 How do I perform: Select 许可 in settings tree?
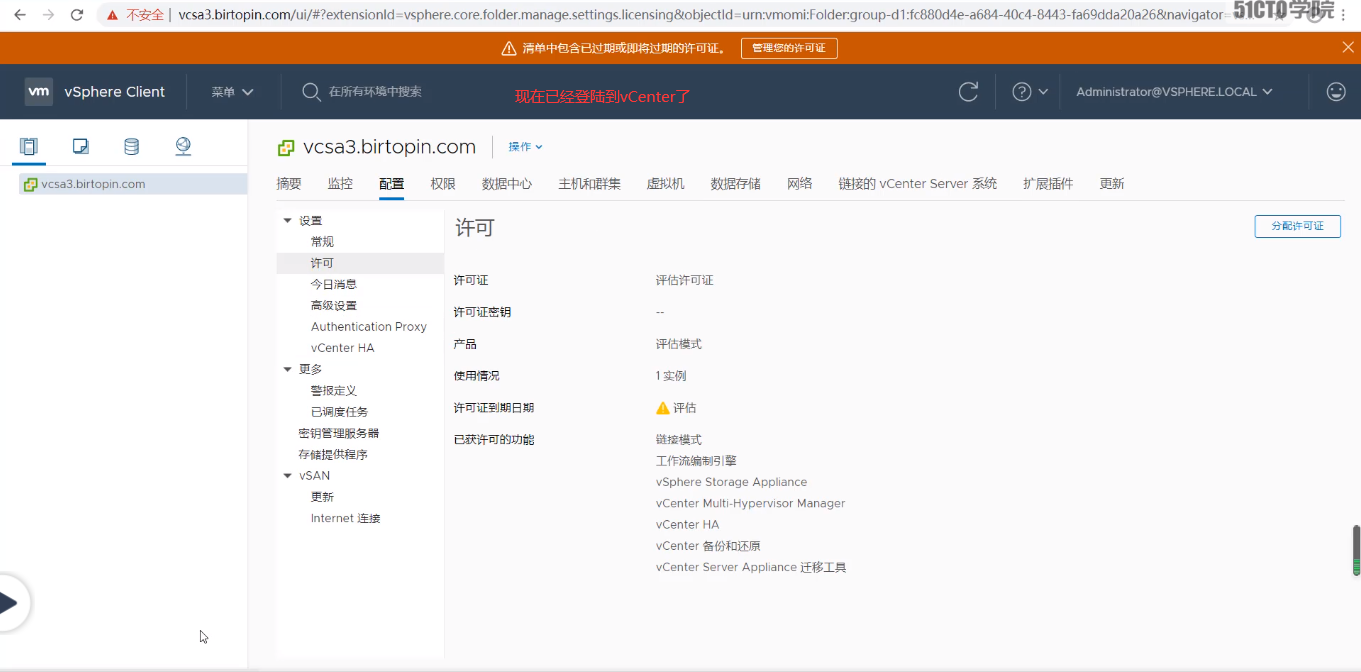[322, 263]
